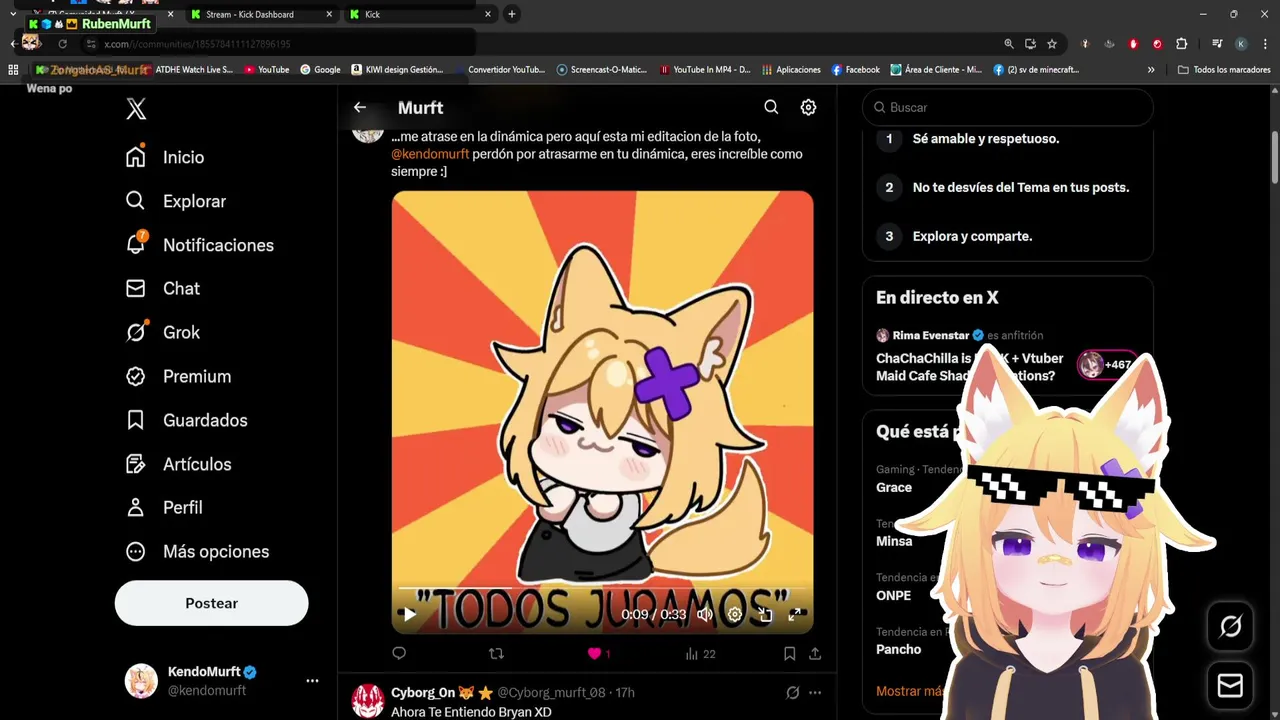
Task: Open a new browser tab
Action: (511, 14)
